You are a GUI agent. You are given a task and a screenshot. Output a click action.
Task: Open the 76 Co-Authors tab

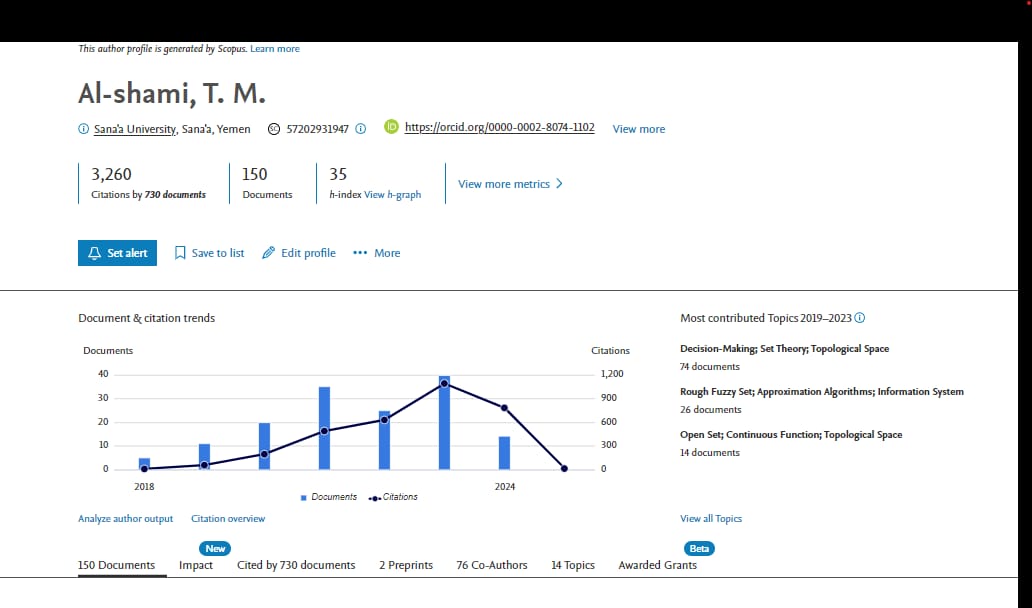pos(491,565)
